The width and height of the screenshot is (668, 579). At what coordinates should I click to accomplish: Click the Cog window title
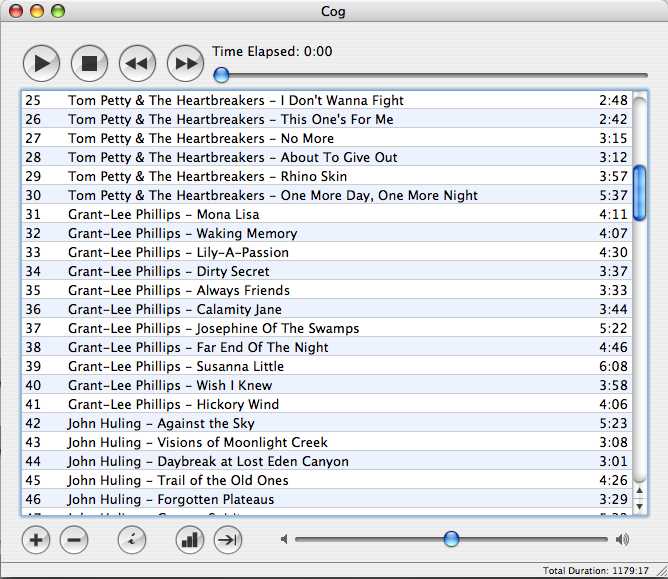[333, 12]
